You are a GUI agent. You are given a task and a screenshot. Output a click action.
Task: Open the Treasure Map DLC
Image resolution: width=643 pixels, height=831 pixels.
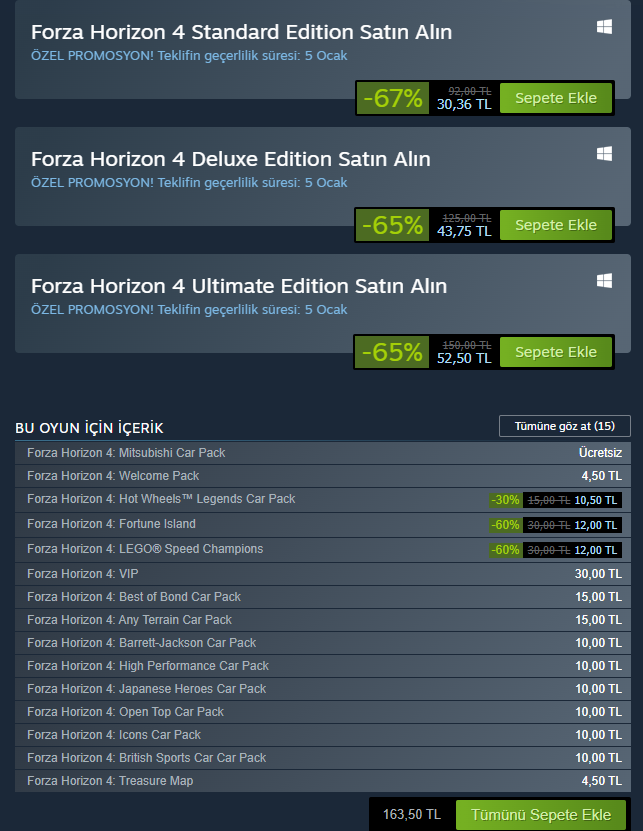point(110,781)
